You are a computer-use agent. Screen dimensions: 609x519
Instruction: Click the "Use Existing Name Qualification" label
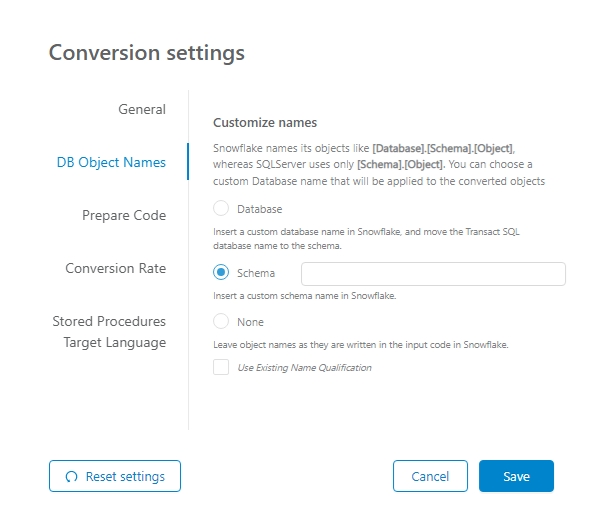[304, 368]
